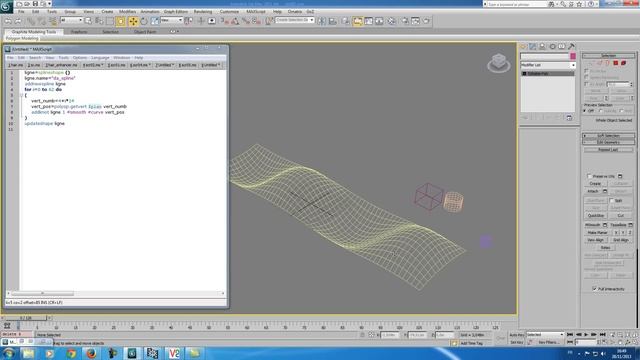640x360 pixels.
Task: Click the Redo arrow icon
Action: (18, 21)
